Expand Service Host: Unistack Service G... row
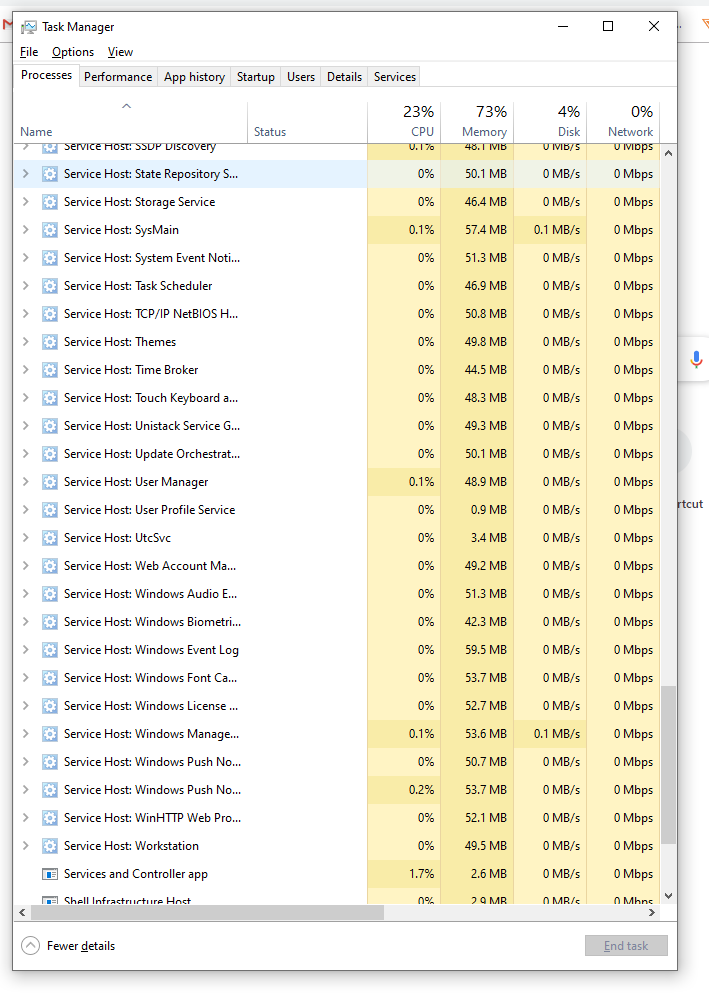The width and height of the screenshot is (709, 1004). [x=26, y=426]
